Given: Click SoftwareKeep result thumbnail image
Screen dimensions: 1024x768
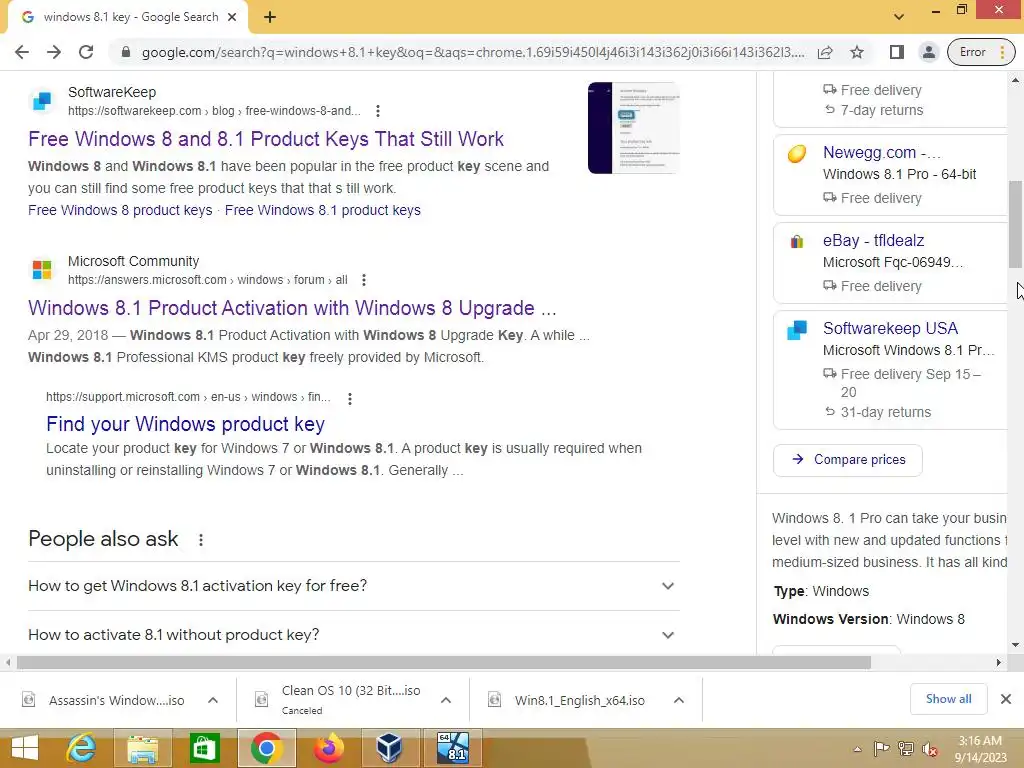Looking at the screenshot, I should (x=633, y=128).
